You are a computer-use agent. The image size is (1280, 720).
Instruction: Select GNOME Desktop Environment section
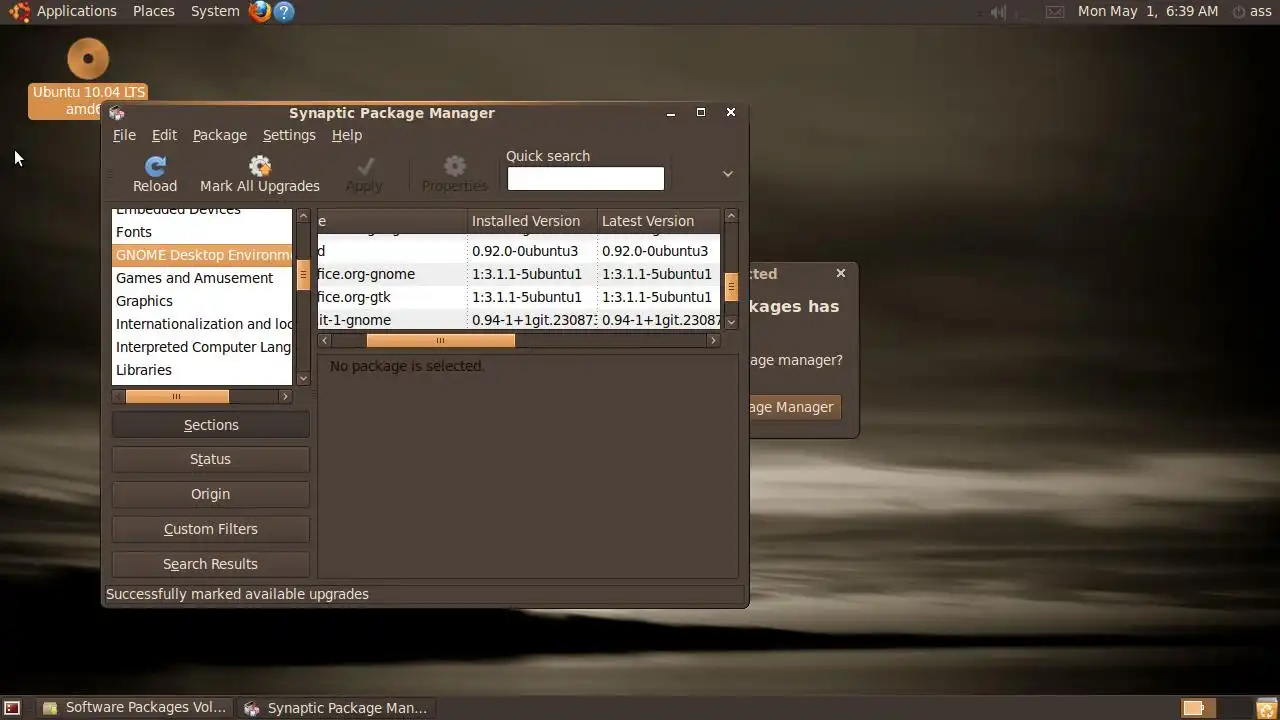[x=202, y=255]
